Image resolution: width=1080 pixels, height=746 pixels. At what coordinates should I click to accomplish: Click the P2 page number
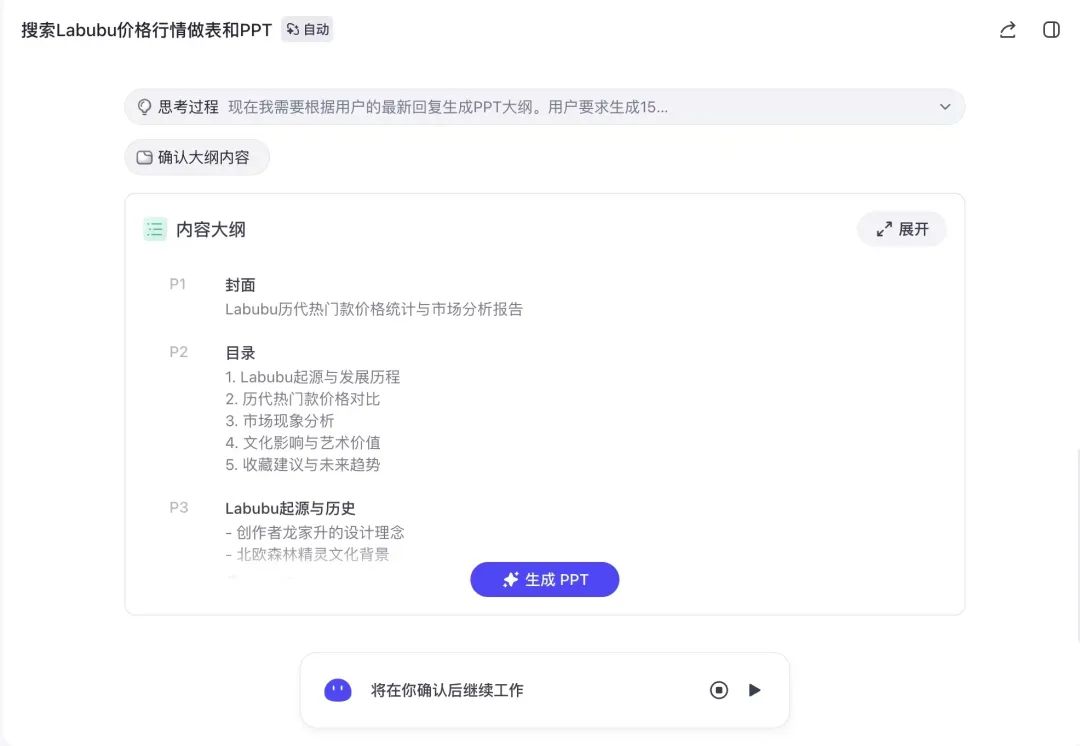point(178,352)
